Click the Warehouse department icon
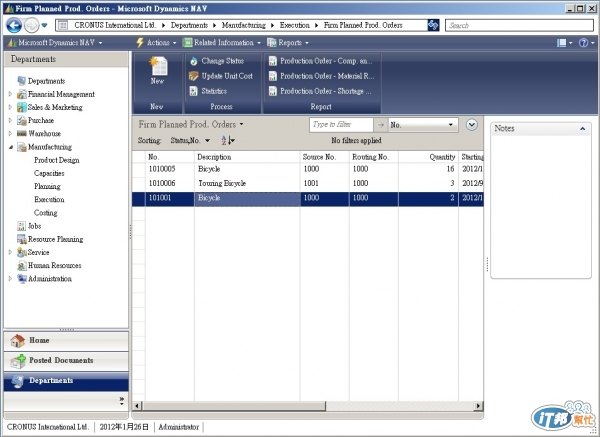600x437 pixels. click(22, 134)
